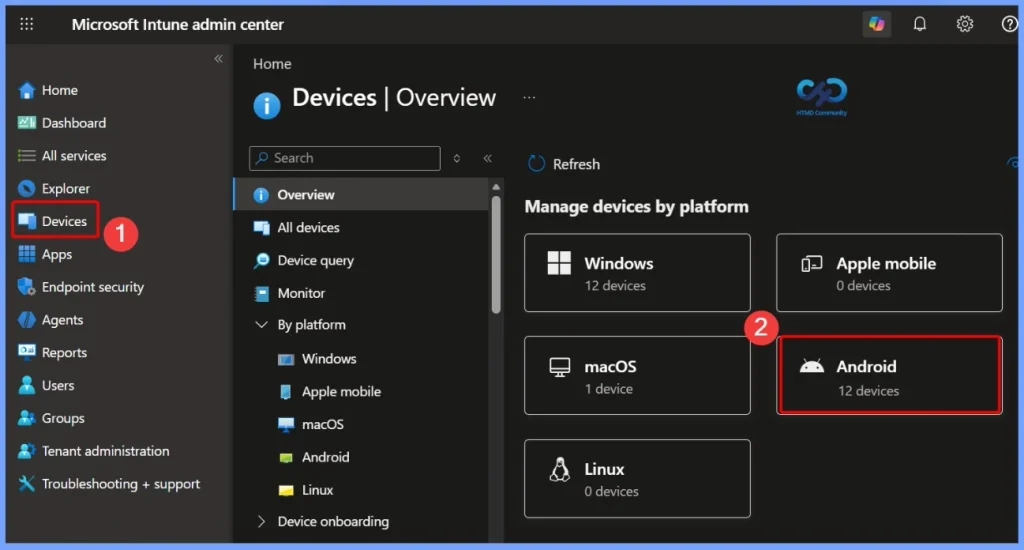This screenshot has height=550, width=1024.
Task: Open the Android 12 devices card
Action: click(889, 375)
